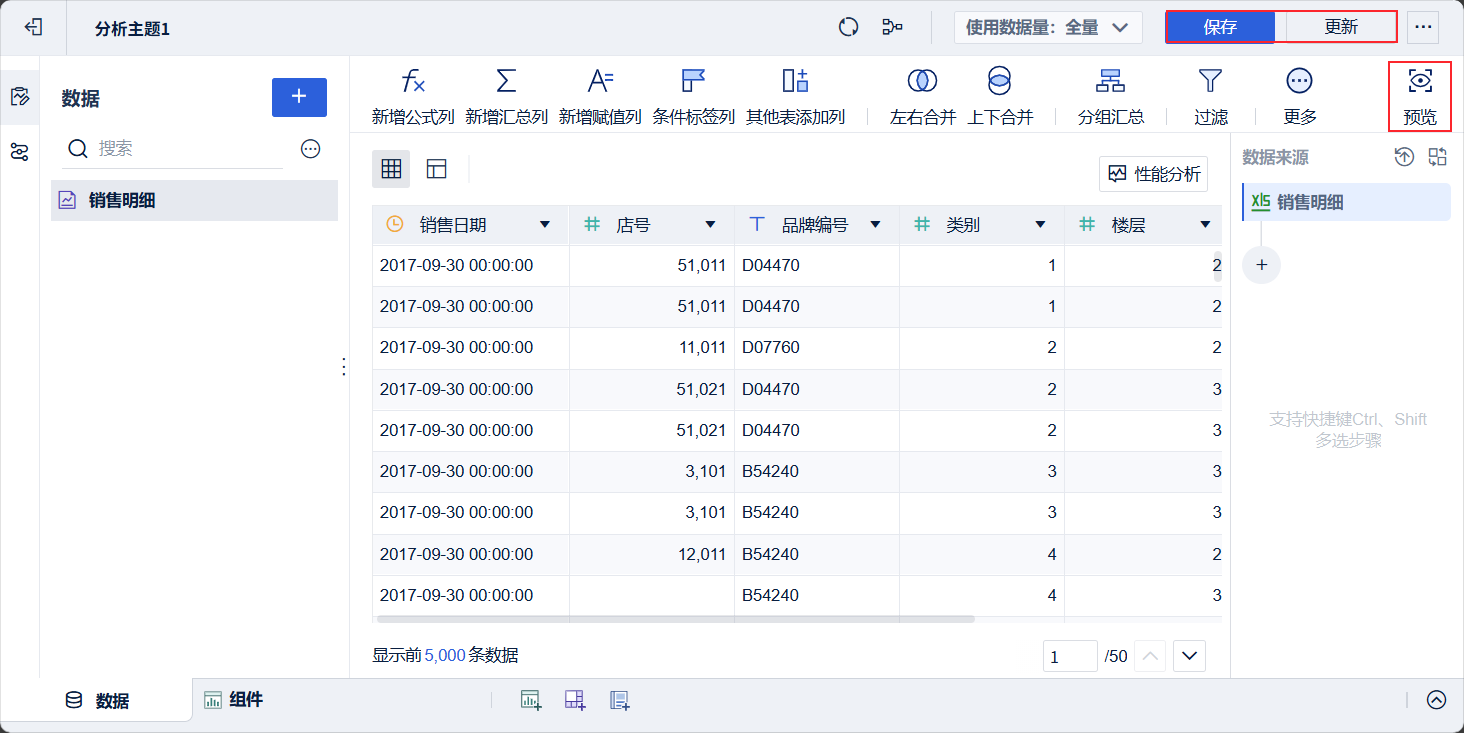Click the 过滤 filter funnel icon
The image size is (1464, 733).
pos(1210,81)
